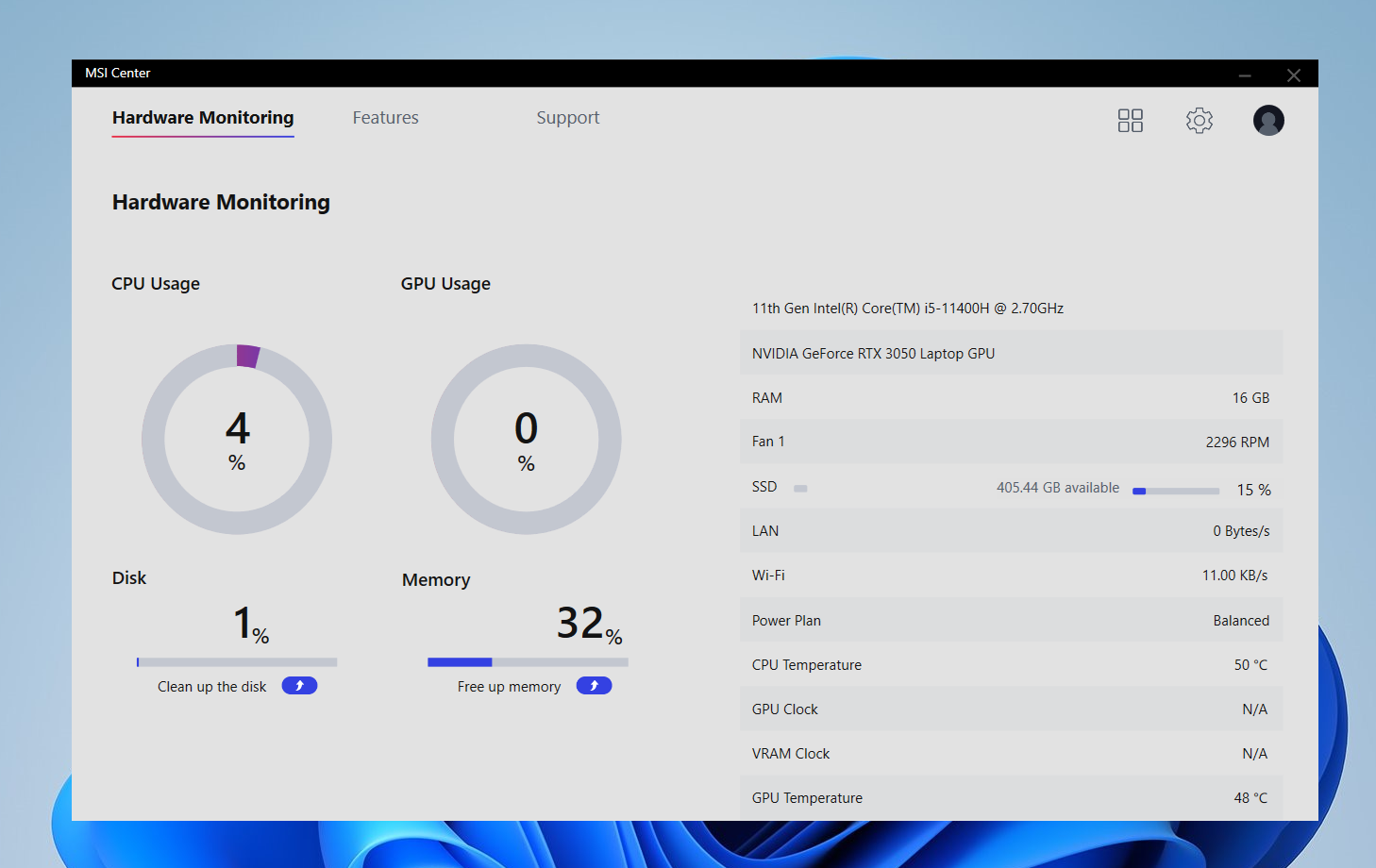Viewport: 1376px width, 868px height.
Task: Click the VRAM Clock N/A value
Action: [x=1254, y=754]
